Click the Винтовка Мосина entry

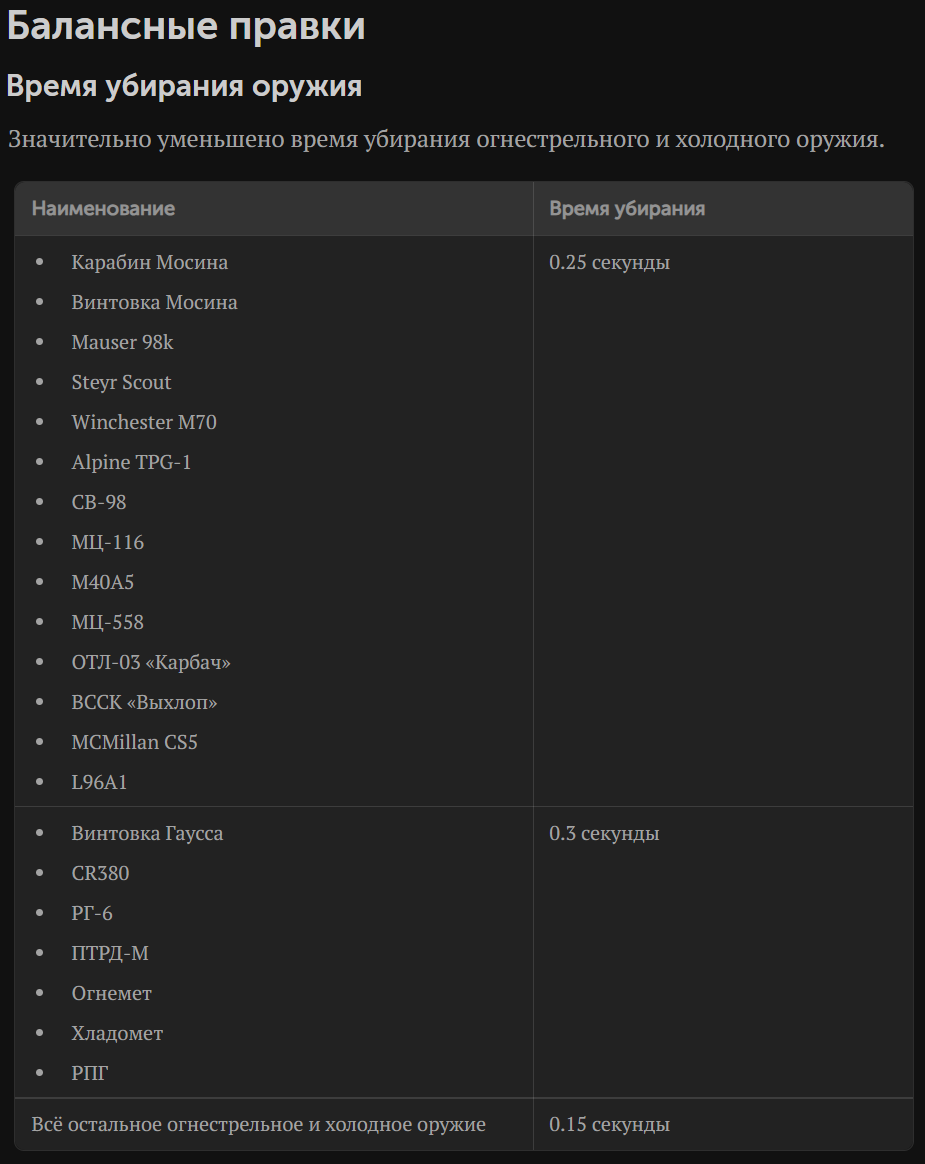point(154,302)
